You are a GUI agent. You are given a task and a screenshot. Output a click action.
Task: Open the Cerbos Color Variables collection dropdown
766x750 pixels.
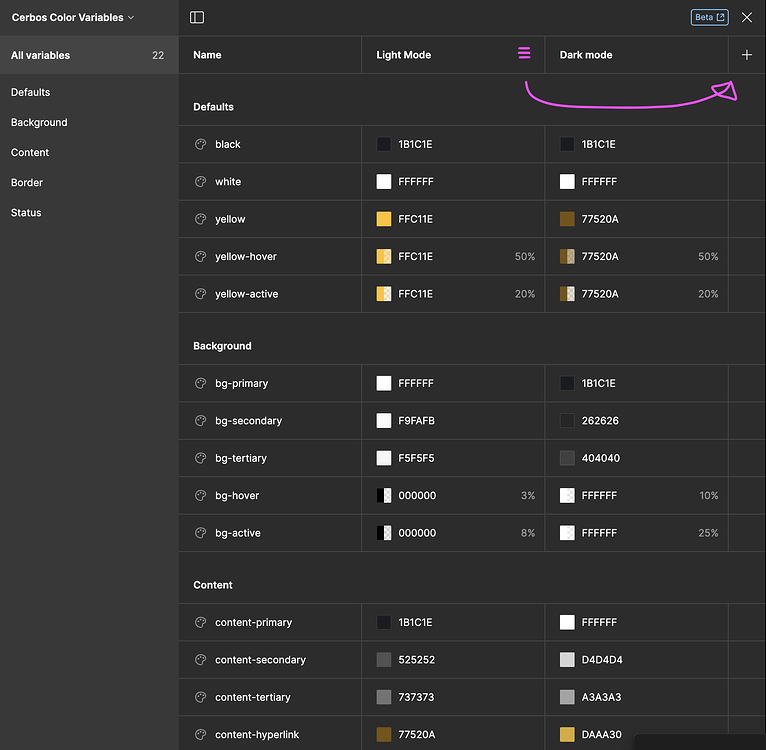click(73, 18)
